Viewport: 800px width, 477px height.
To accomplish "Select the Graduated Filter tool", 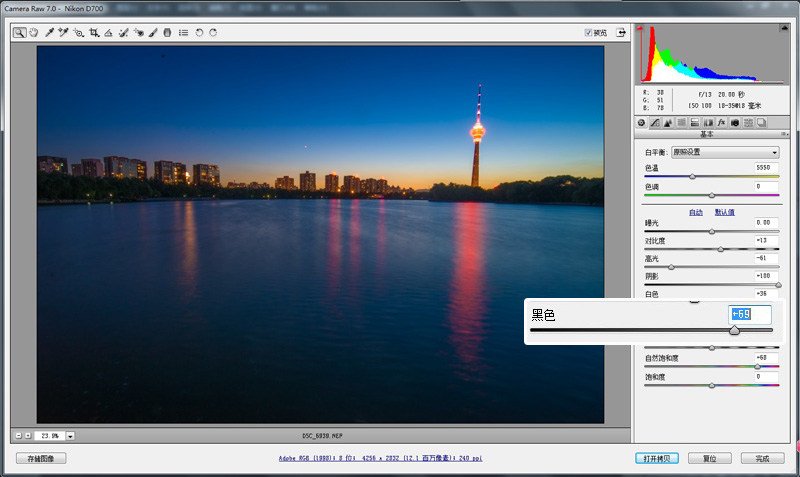I will point(167,33).
